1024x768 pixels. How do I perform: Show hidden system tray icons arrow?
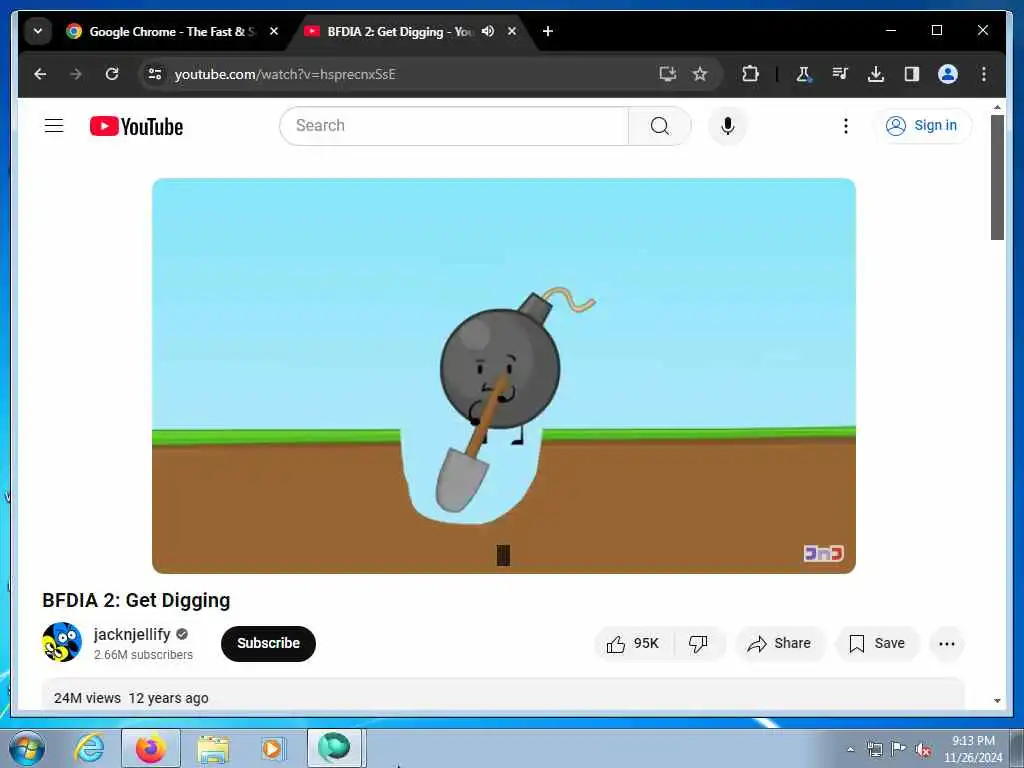[850, 749]
